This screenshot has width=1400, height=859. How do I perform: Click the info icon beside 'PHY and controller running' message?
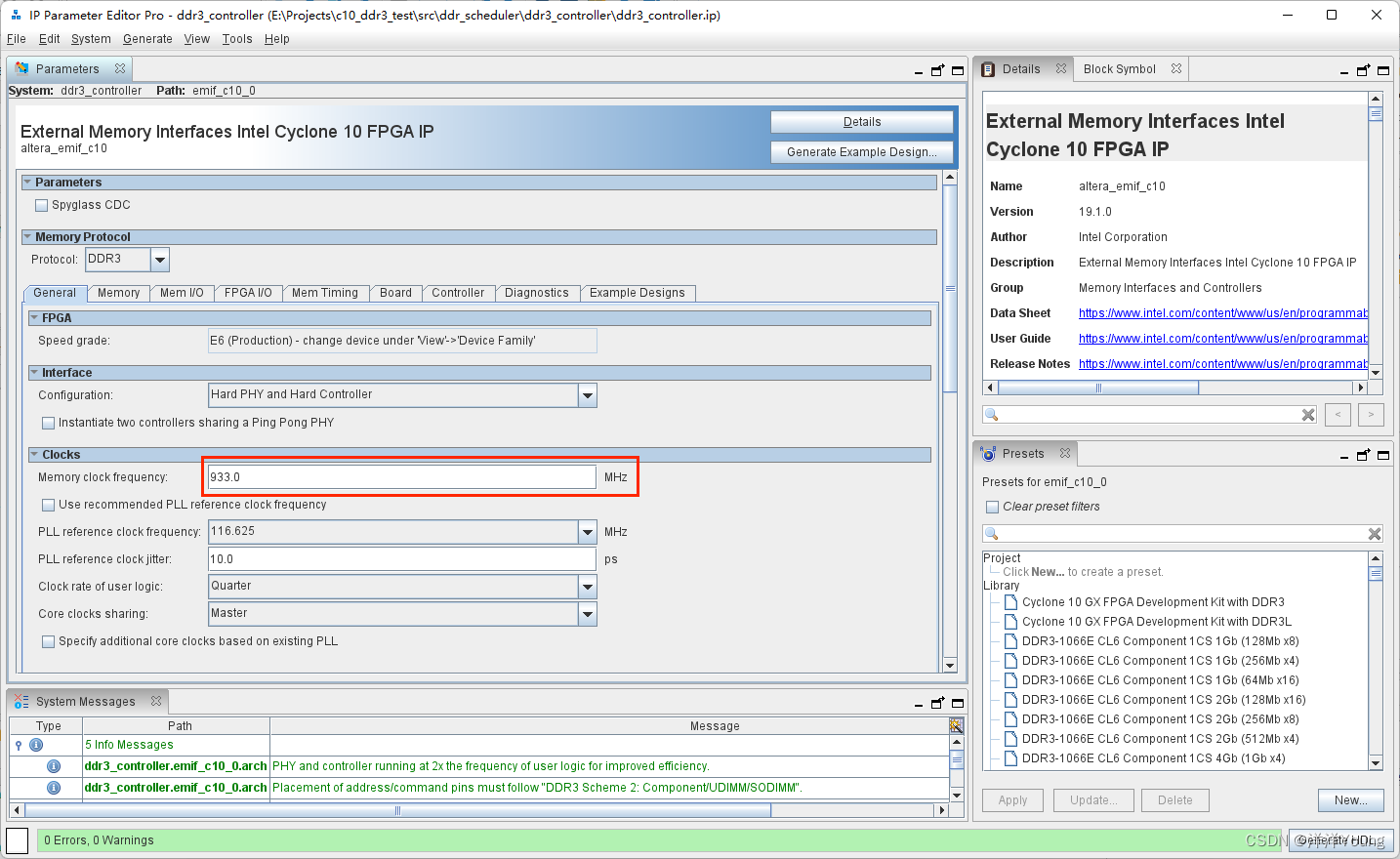[54, 766]
